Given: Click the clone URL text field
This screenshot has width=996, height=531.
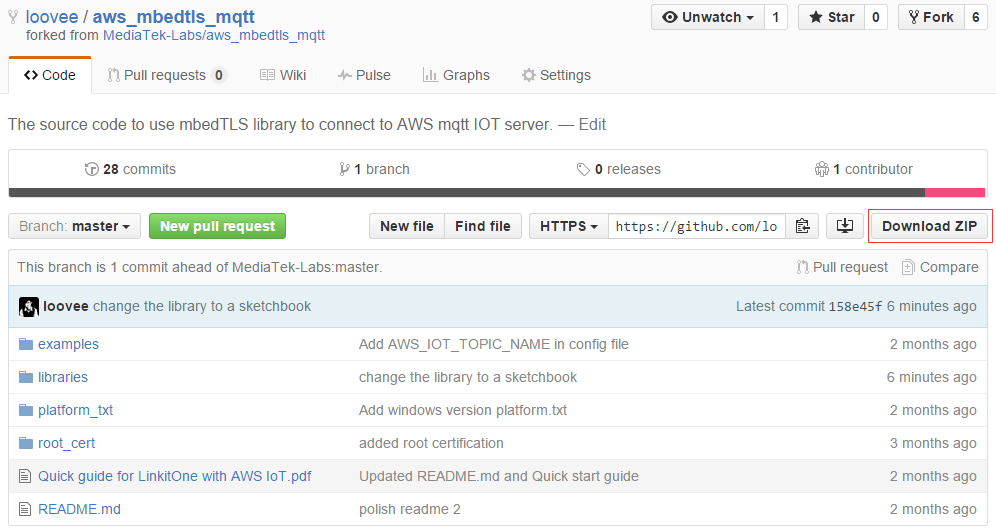Looking at the screenshot, I should [x=697, y=226].
